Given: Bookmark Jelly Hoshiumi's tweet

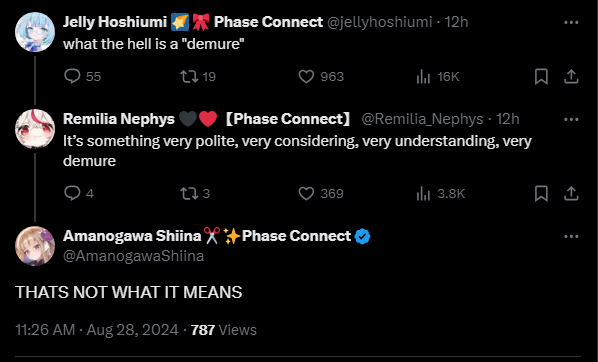Looking at the screenshot, I should (x=541, y=77).
